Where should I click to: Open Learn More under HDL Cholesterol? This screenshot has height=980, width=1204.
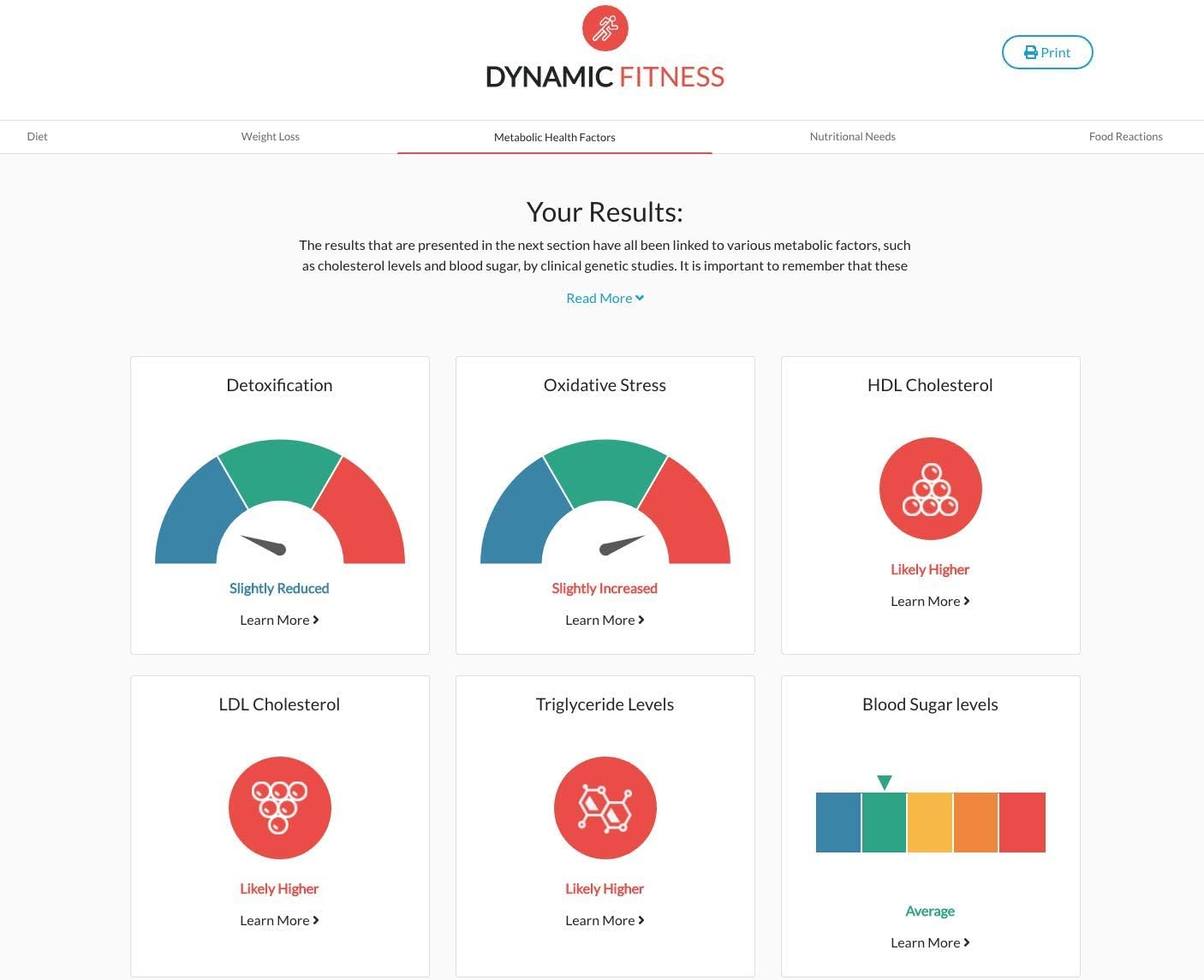coord(930,601)
